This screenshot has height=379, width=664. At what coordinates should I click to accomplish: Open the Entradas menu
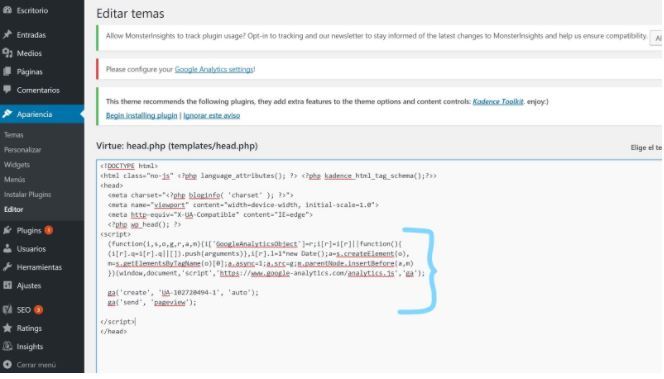[x=31, y=35]
